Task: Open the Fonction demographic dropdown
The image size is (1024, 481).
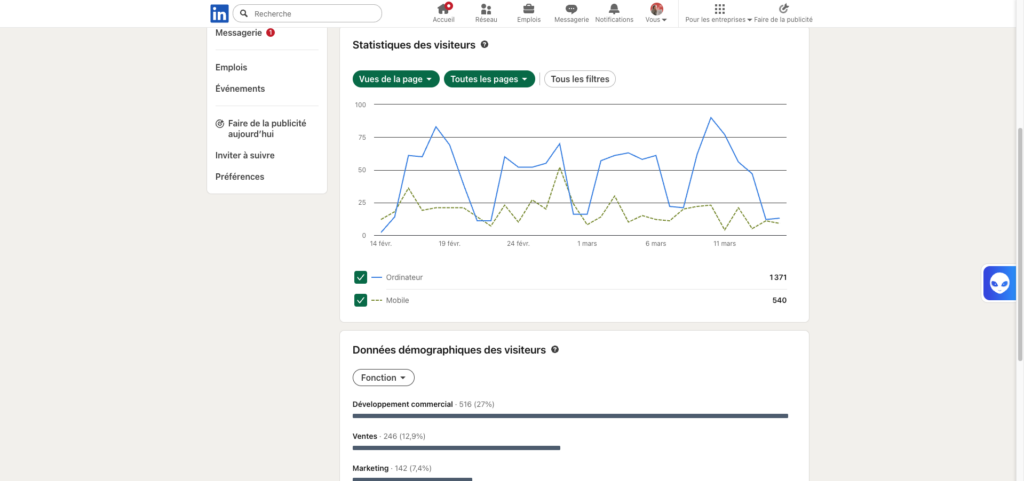Action: click(x=383, y=378)
